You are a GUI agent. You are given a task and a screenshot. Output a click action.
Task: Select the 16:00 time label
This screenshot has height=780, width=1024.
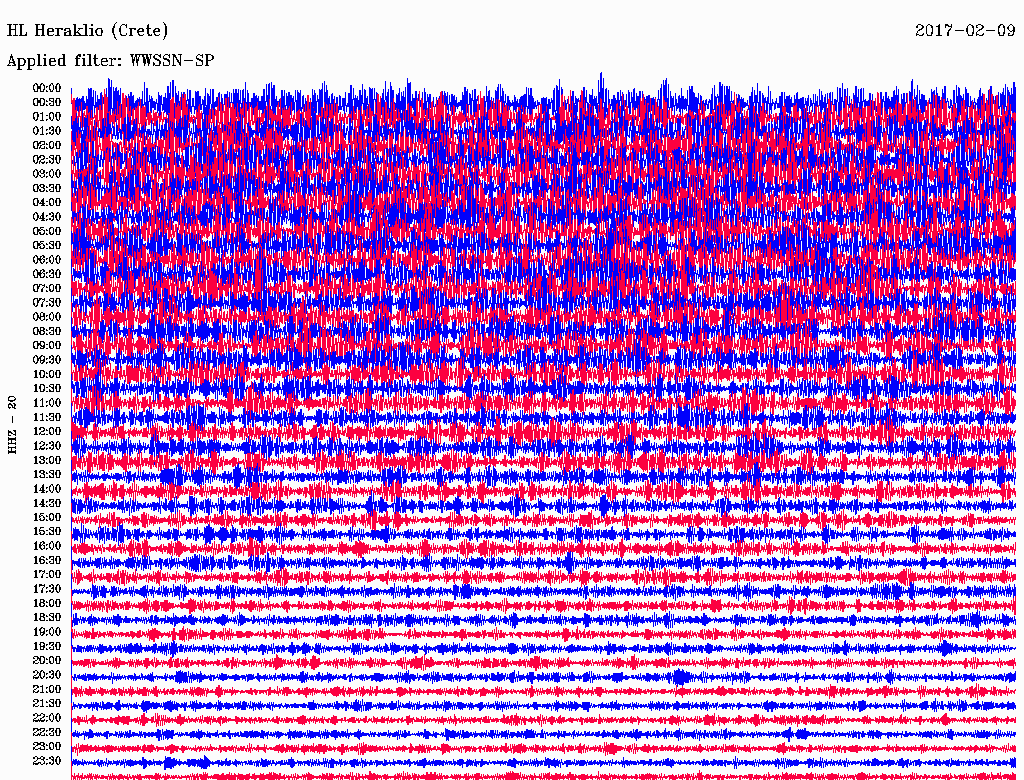coord(47,545)
